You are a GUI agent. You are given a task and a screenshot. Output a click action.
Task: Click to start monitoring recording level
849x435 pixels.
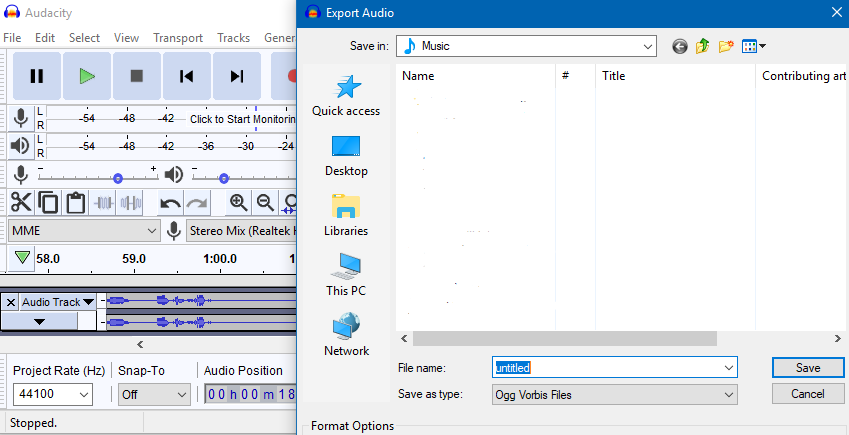click(x=242, y=119)
